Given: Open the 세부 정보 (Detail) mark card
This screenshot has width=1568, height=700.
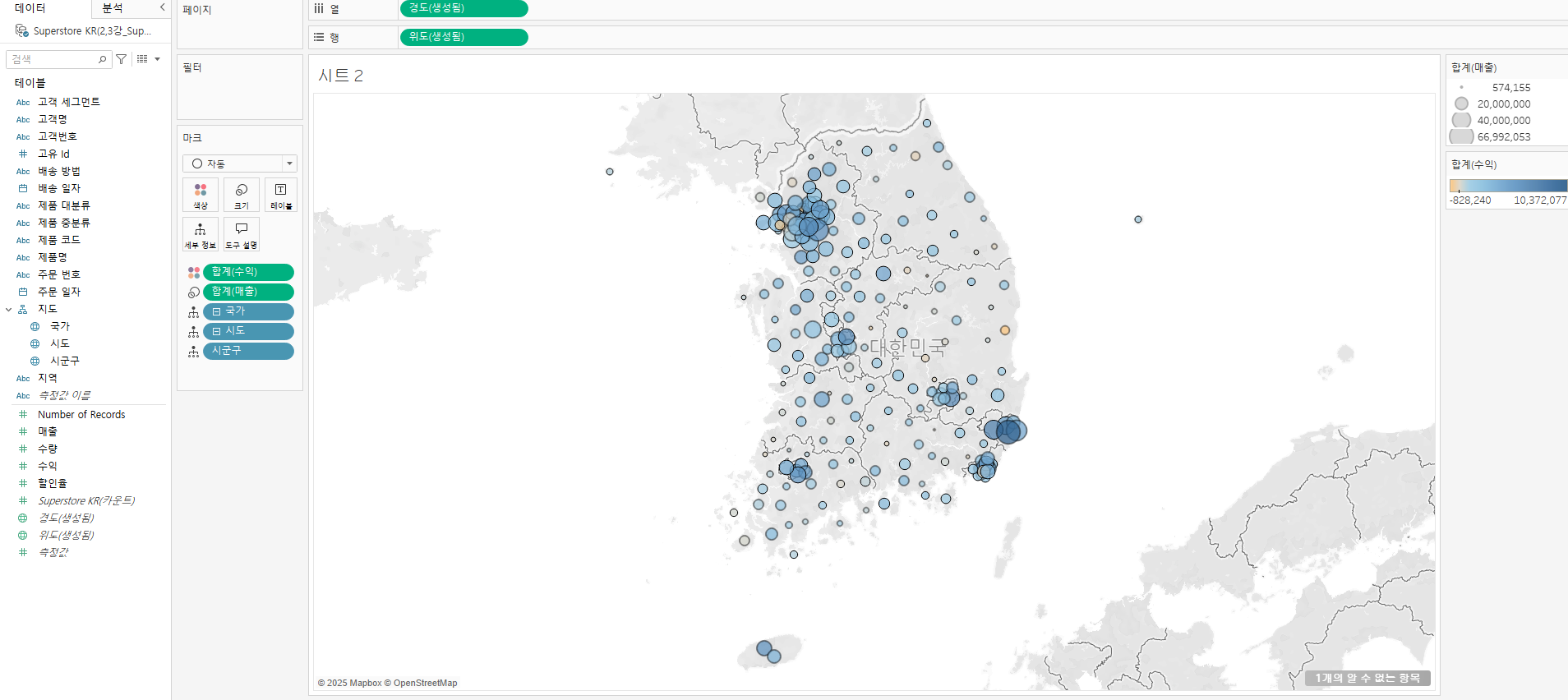Looking at the screenshot, I should click(x=201, y=234).
